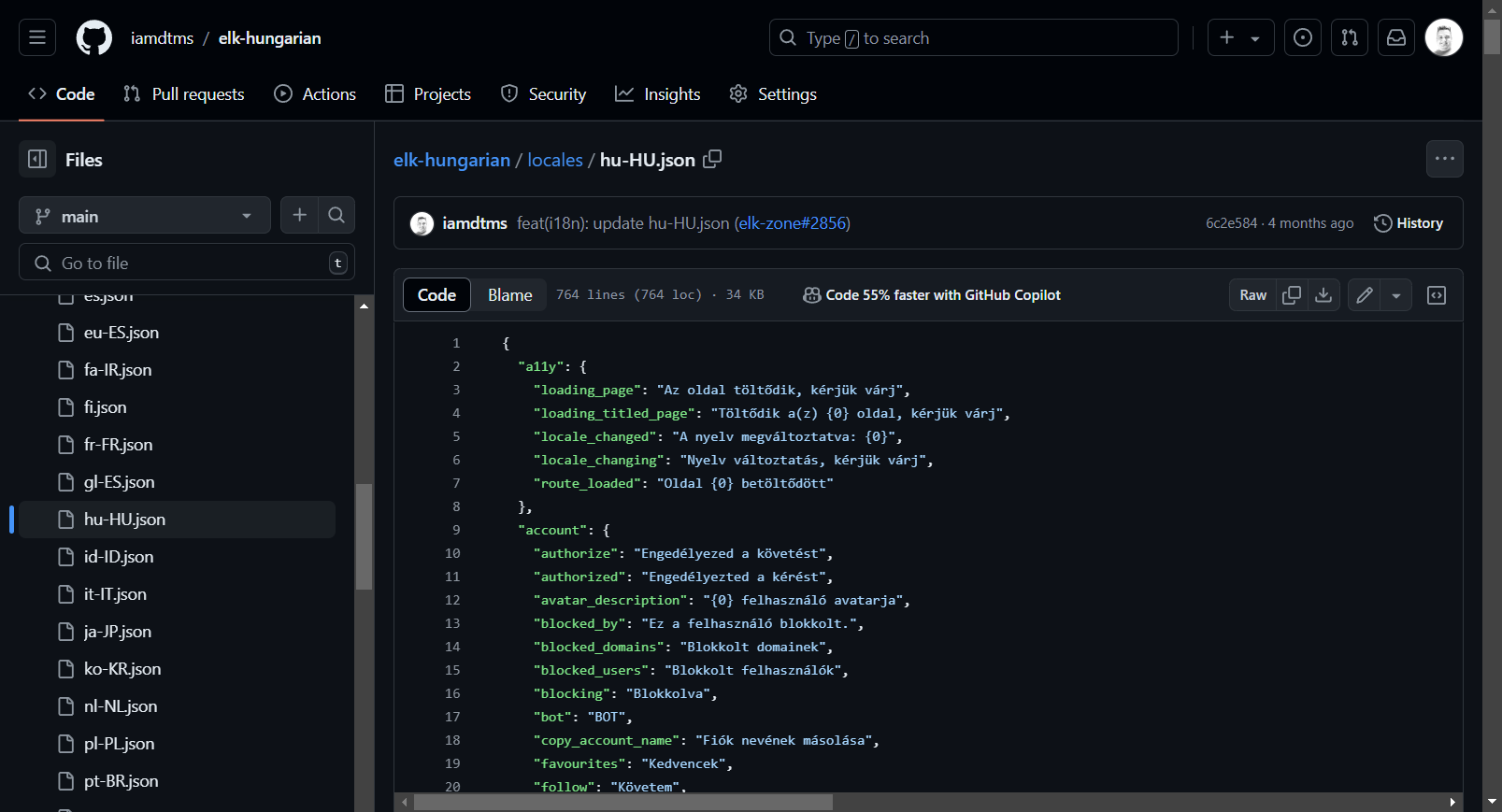Viewport: 1502px width, 812px height.
Task: Copy raw file contents icon
Action: pos(1292,295)
